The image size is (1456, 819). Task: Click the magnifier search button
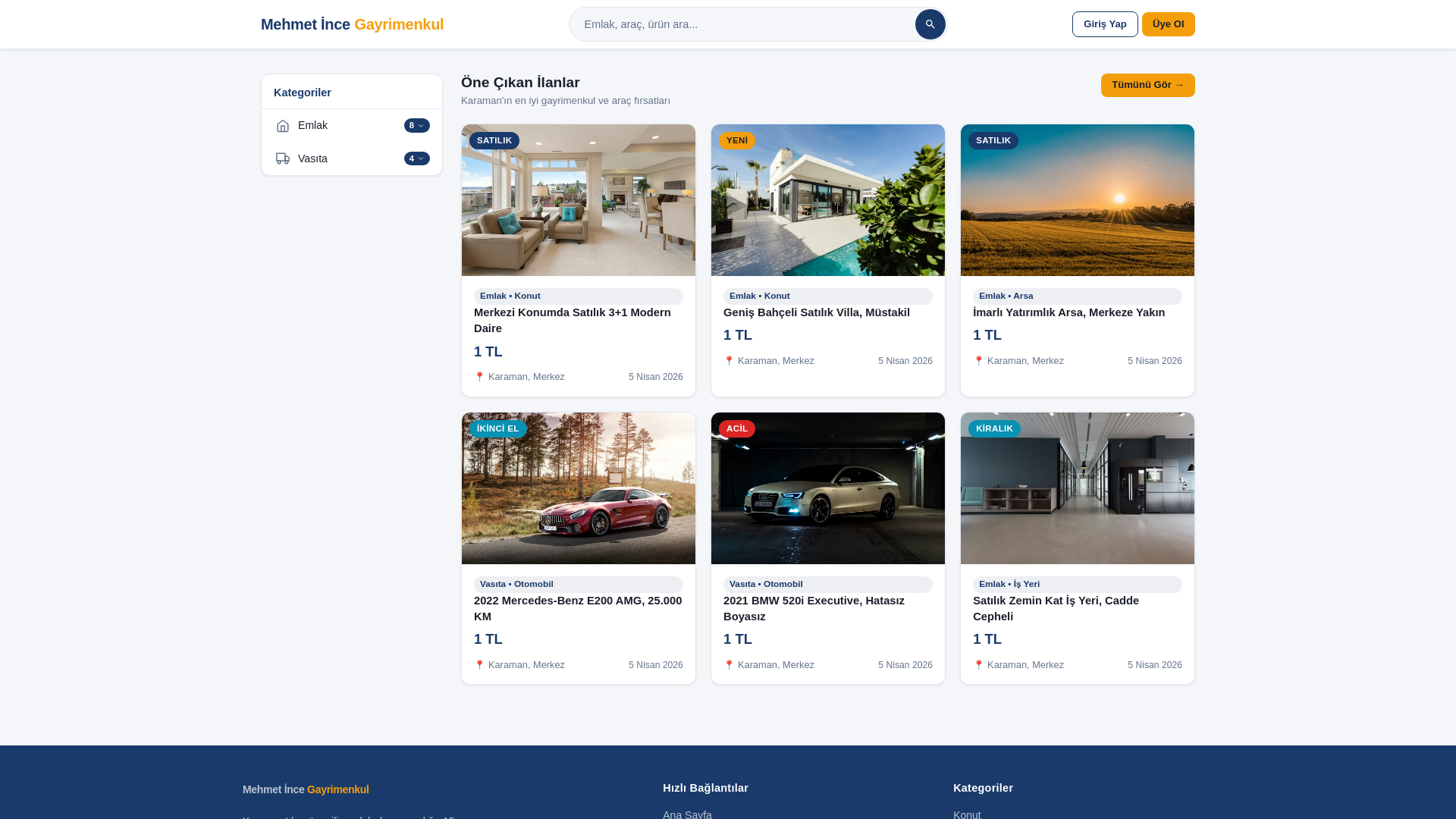click(930, 24)
